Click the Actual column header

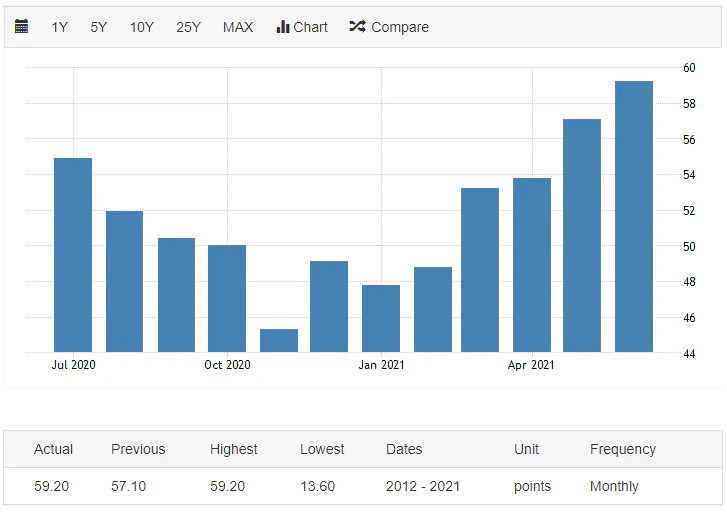(53, 449)
